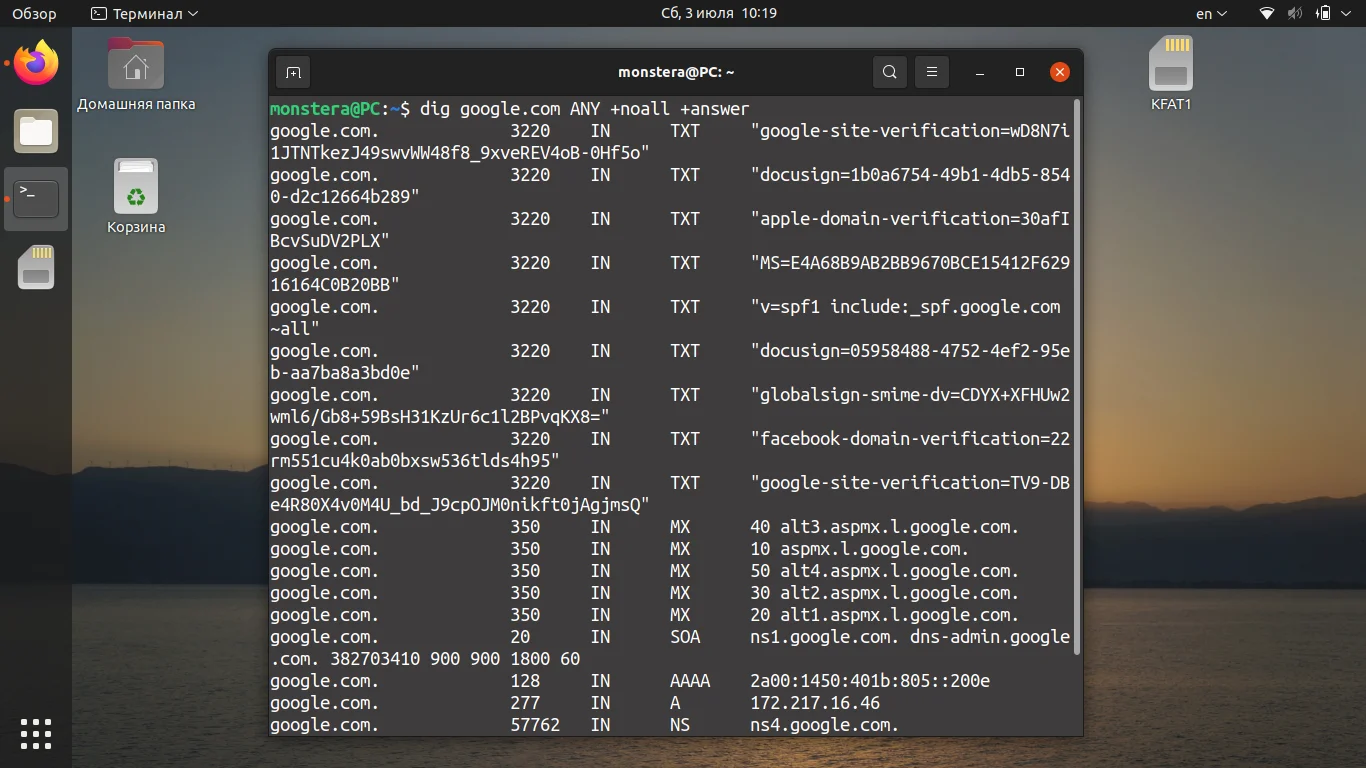
Task: Unmute sound via the muted speaker icon
Action: pos(1295,13)
